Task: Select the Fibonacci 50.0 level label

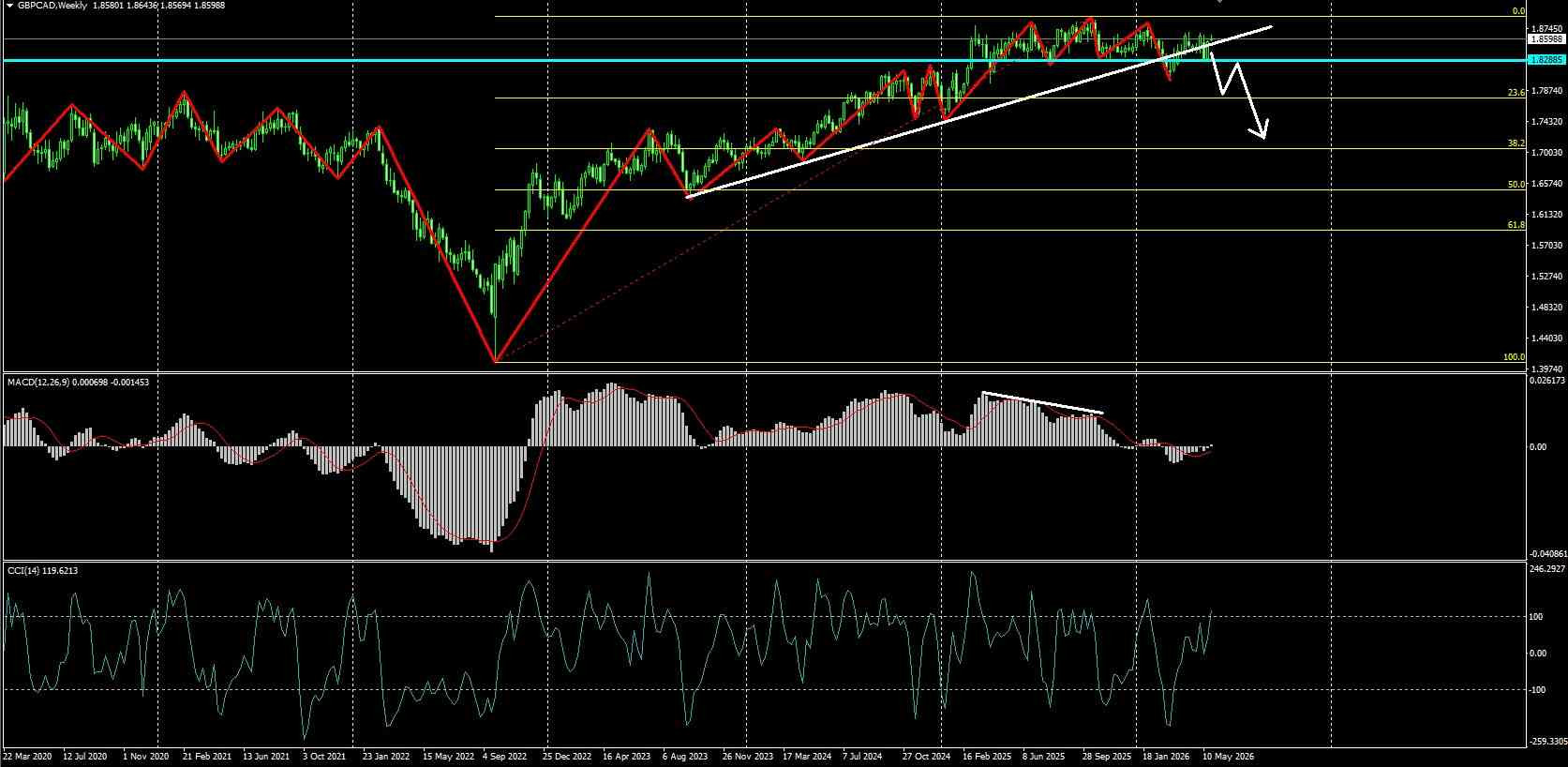Action: pos(1516,185)
